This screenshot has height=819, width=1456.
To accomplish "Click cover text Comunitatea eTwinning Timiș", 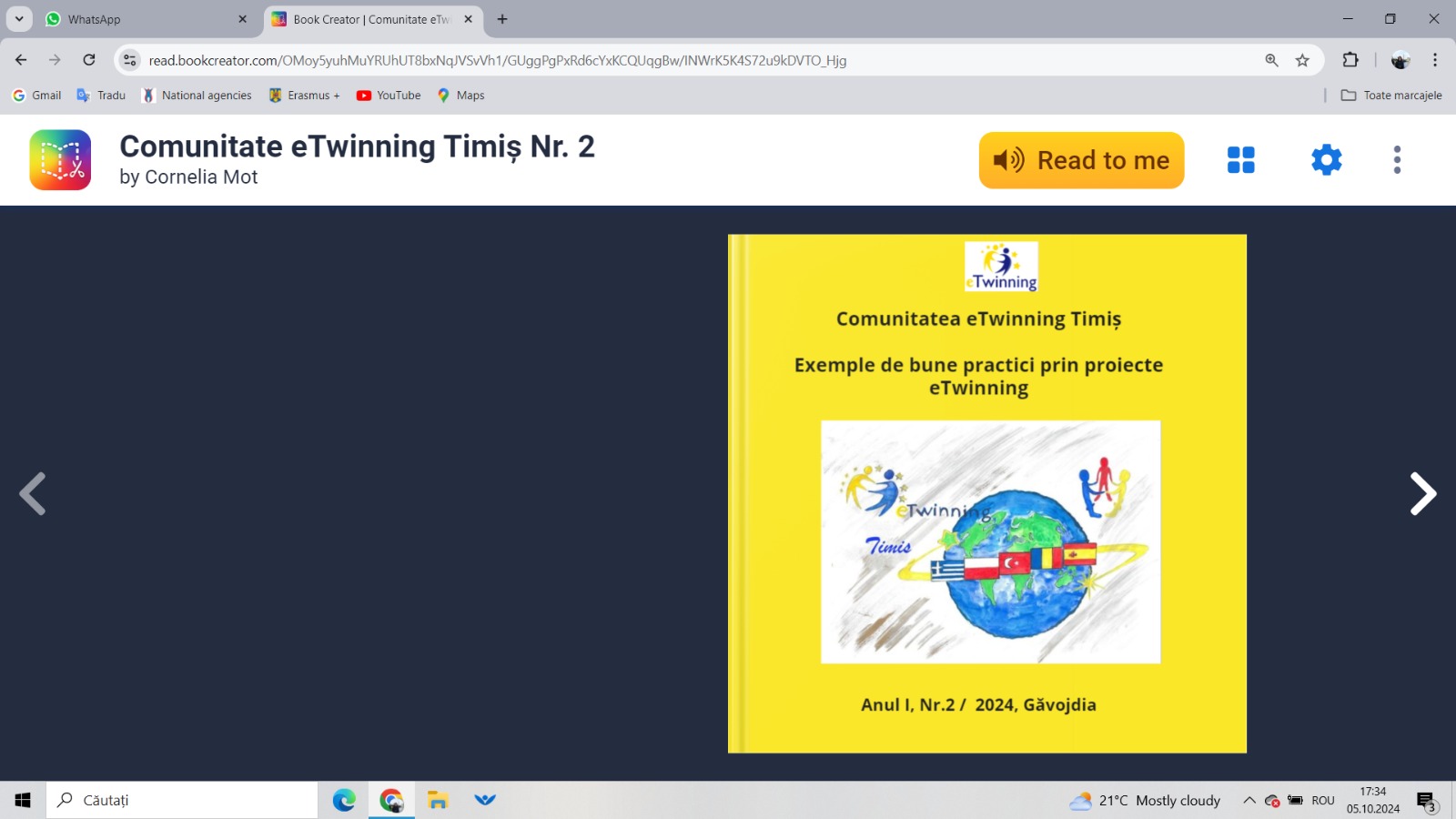I will 978,319.
